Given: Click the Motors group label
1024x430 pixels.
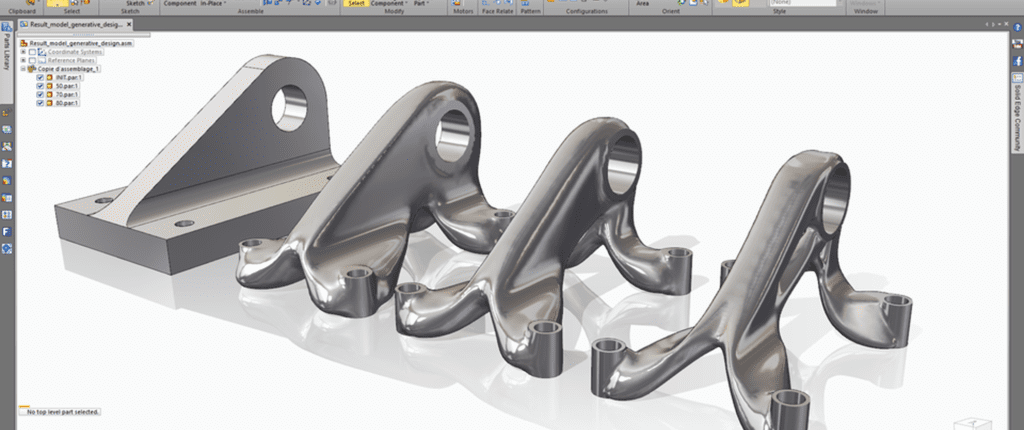Looking at the screenshot, I should coord(463,11).
